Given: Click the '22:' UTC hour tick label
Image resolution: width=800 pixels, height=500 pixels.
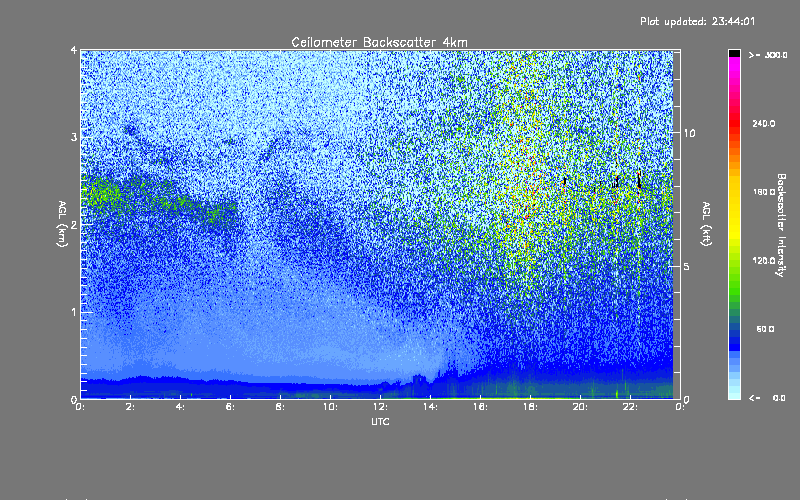Looking at the screenshot, I should click(630, 407).
